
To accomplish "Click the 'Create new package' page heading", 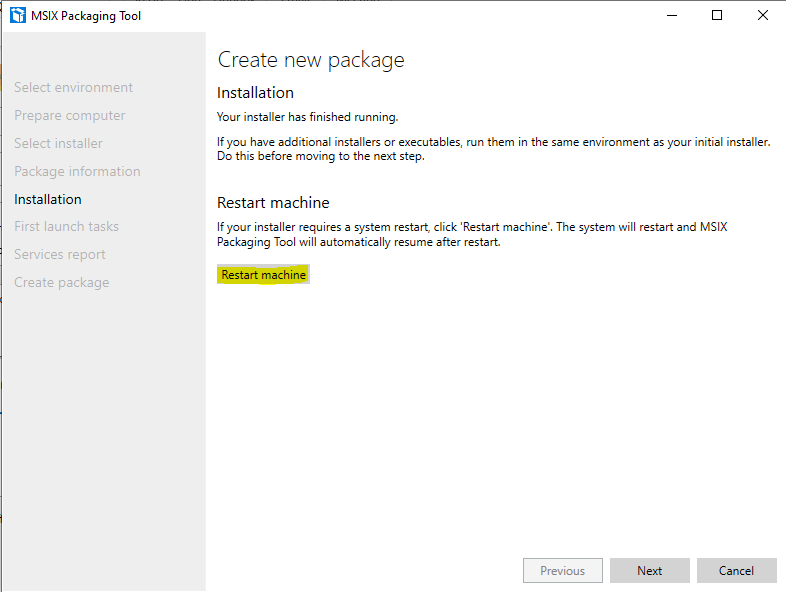I will point(311,60).
